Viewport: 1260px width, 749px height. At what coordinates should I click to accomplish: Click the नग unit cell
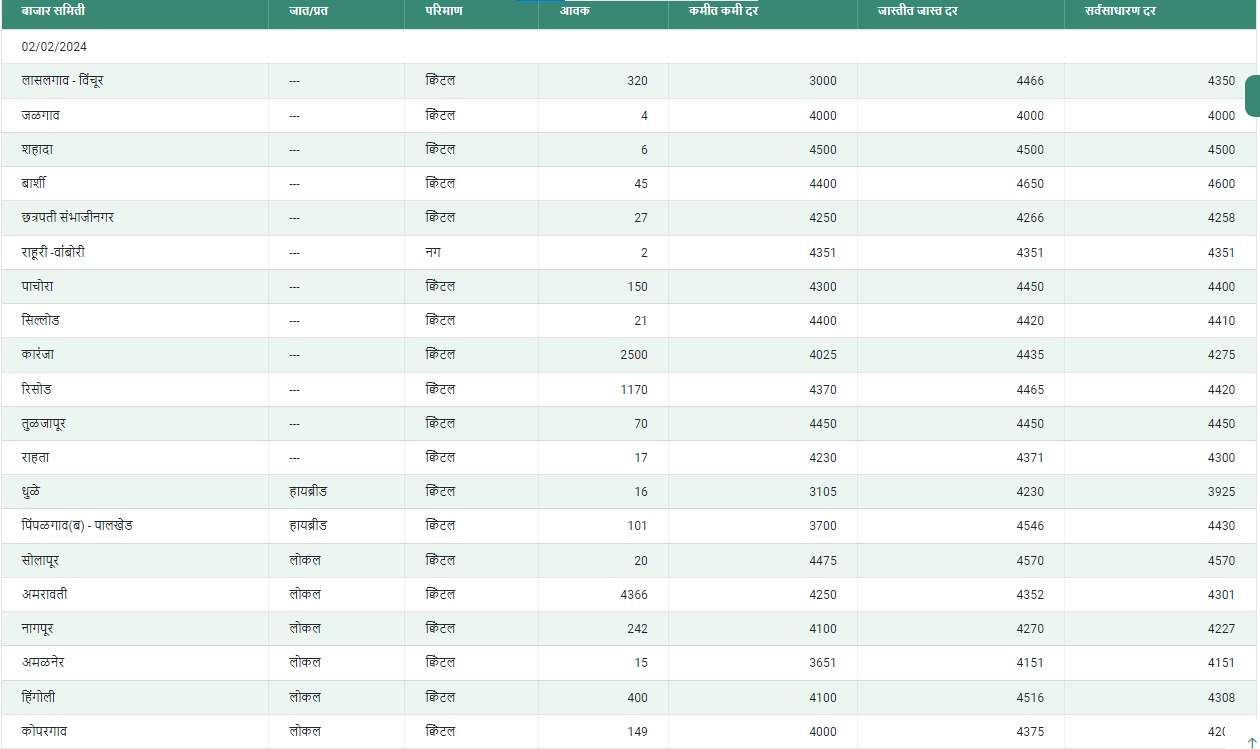[433, 252]
